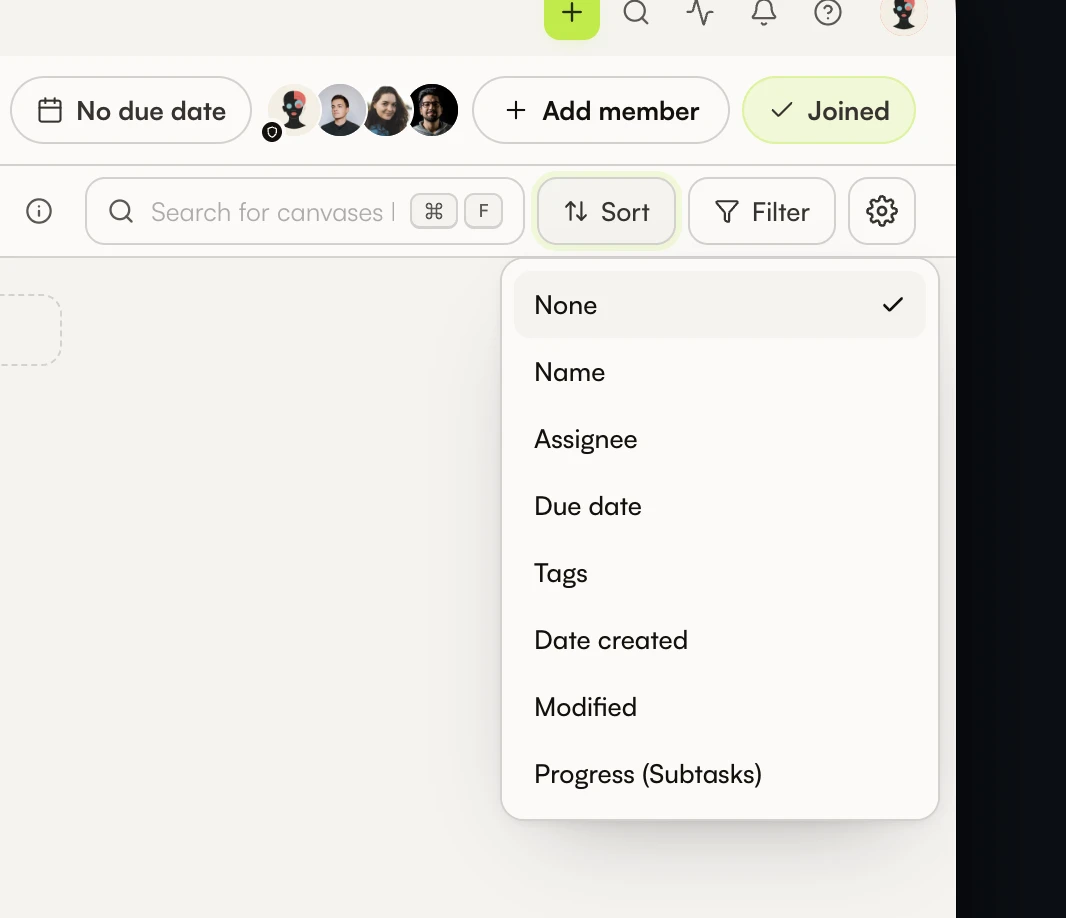Screen dimensions: 1066x918
Task: Sort by Tags
Action: [719, 573]
